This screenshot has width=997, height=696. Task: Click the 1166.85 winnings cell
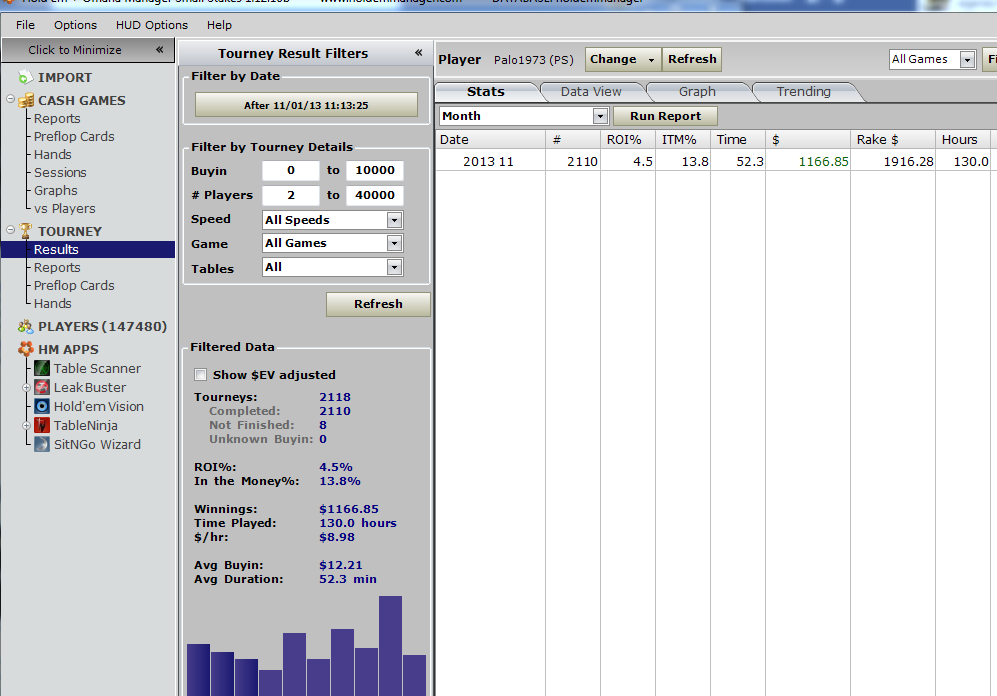808,161
